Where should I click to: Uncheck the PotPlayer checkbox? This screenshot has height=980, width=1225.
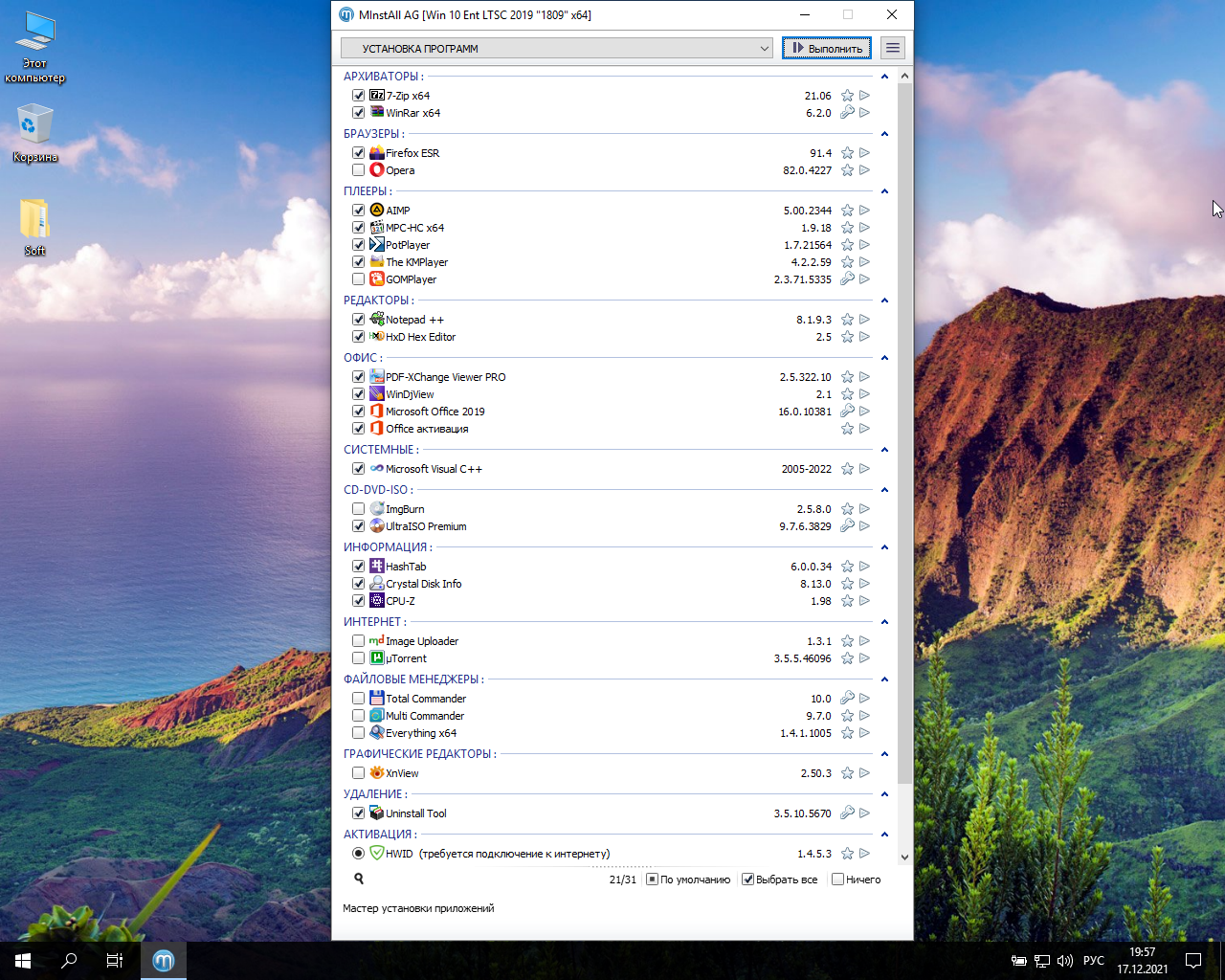(x=358, y=245)
